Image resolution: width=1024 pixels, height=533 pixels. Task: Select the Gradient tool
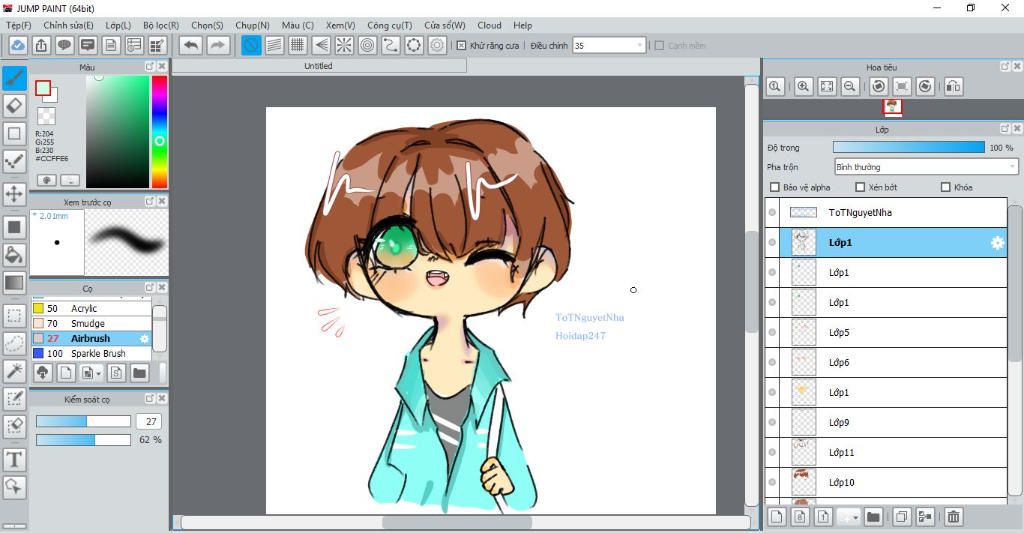click(x=14, y=283)
